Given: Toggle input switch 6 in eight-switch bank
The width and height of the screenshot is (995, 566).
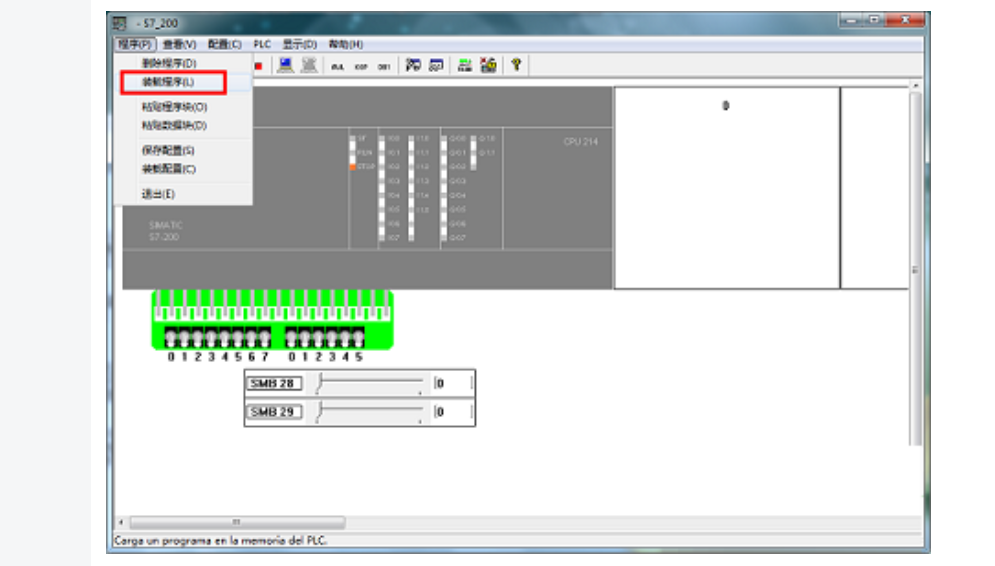Looking at the screenshot, I should tap(251, 337).
